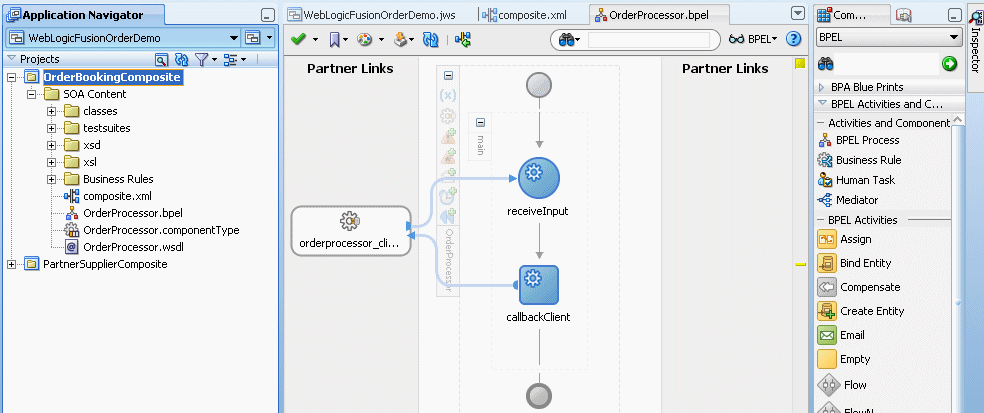Screen dimensions: 984x413
Task: Collapse the Projects panel triangle
Action: tap(11, 59)
